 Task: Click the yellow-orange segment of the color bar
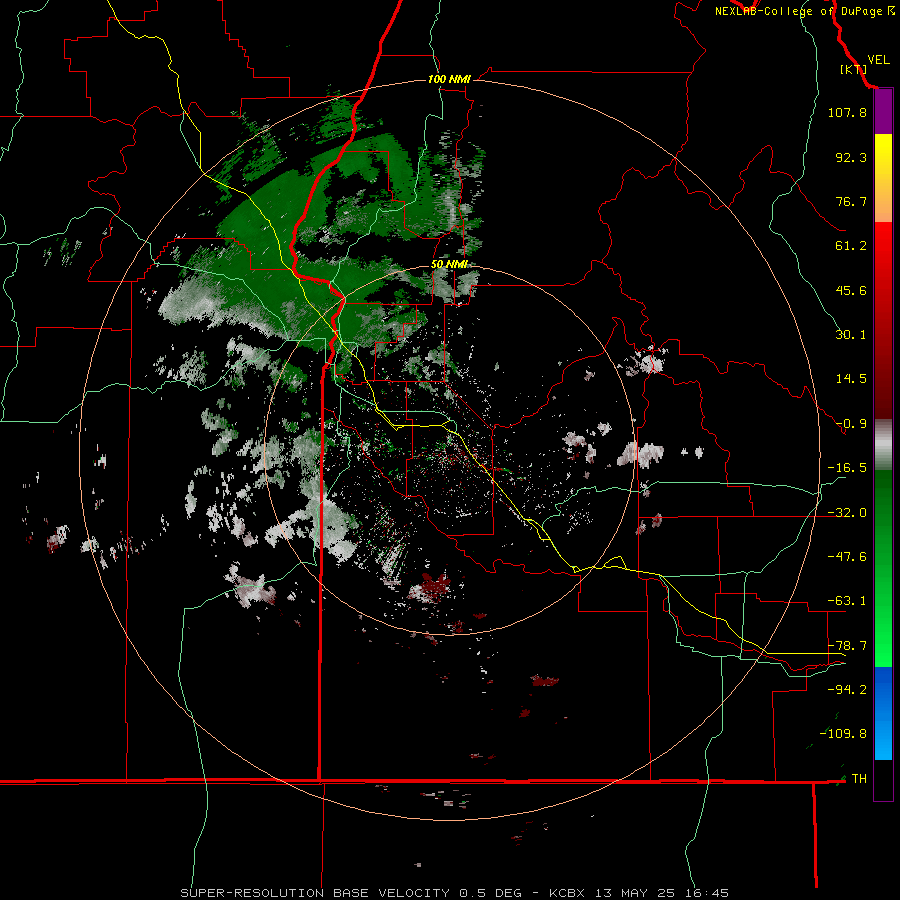883,178
